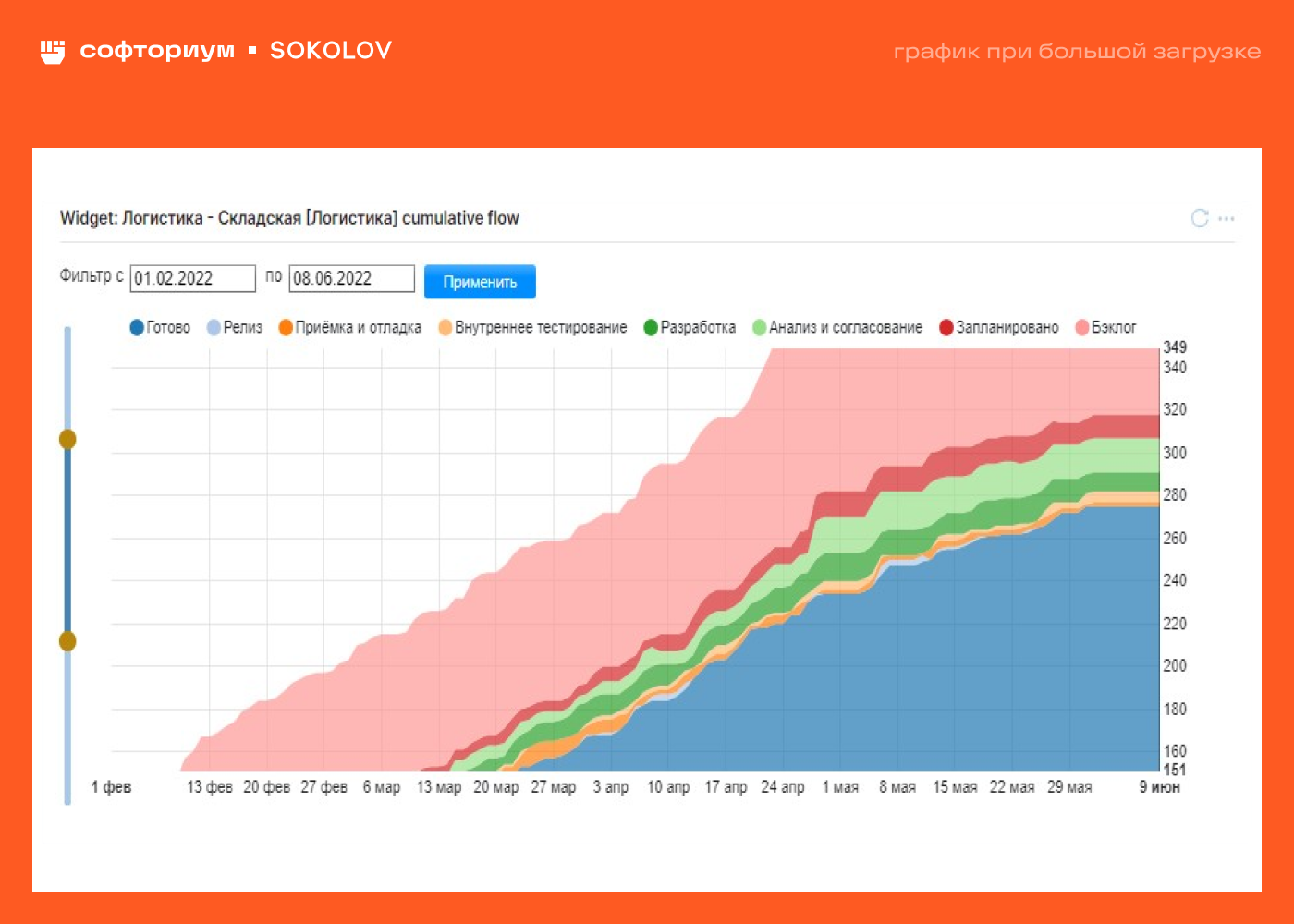Toggle the Запланировано legend item
This screenshot has height=924, width=1294.
pyautogui.click(x=999, y=327)
